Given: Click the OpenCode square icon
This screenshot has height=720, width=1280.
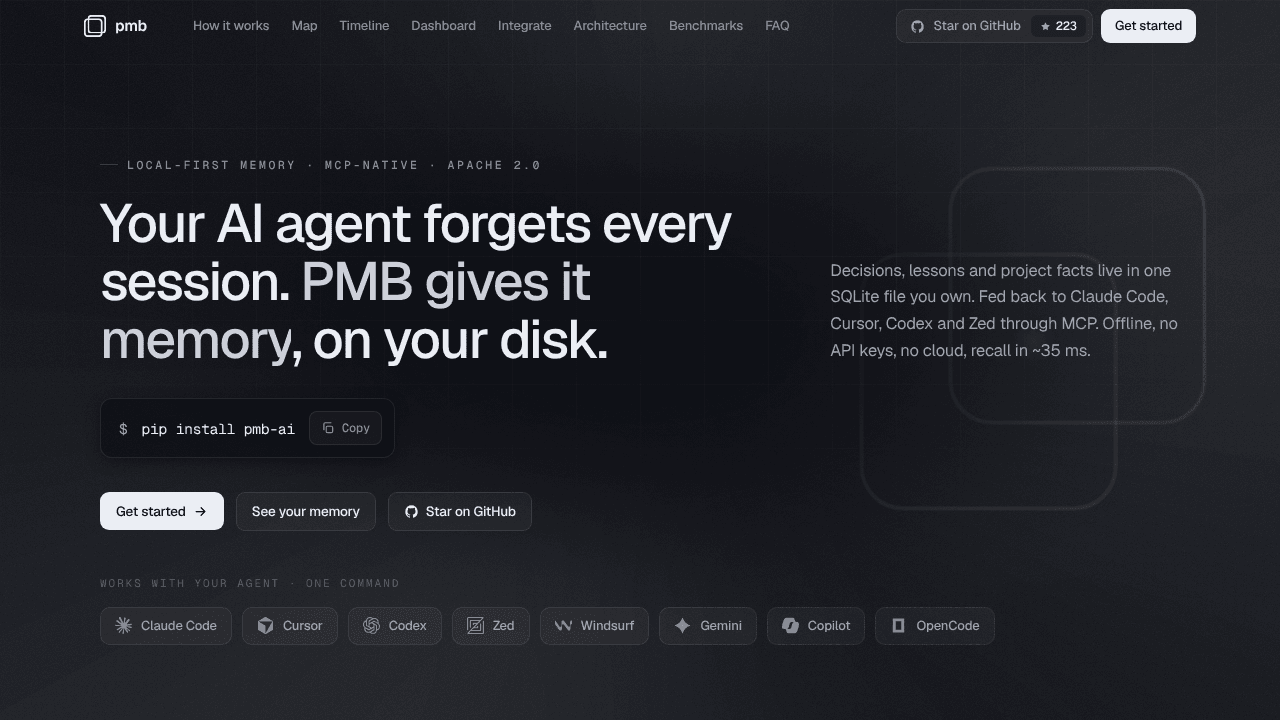Looking at the screenshot, I should 899,626.
